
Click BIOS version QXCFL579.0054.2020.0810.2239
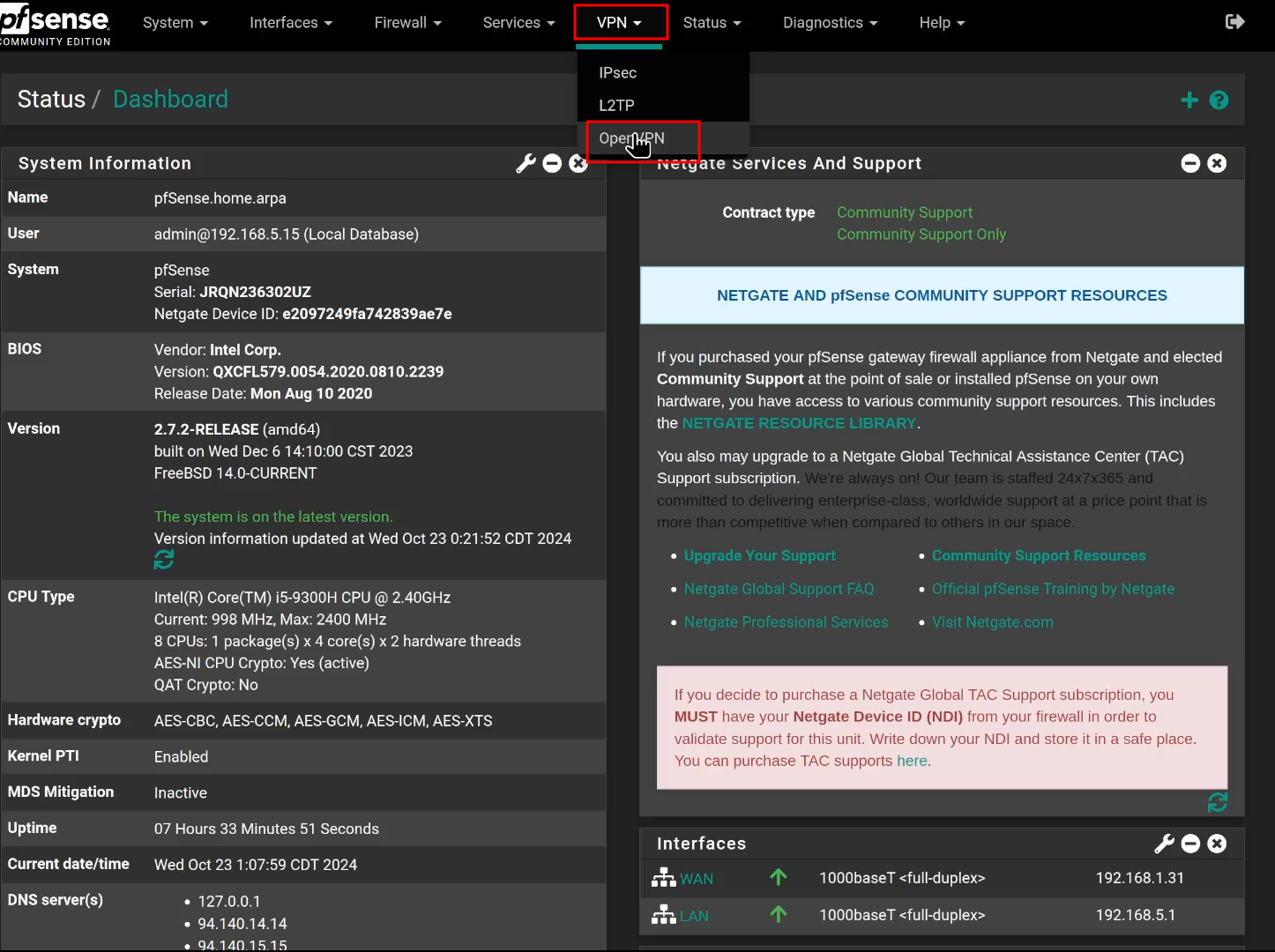click(x=328, y=372)
